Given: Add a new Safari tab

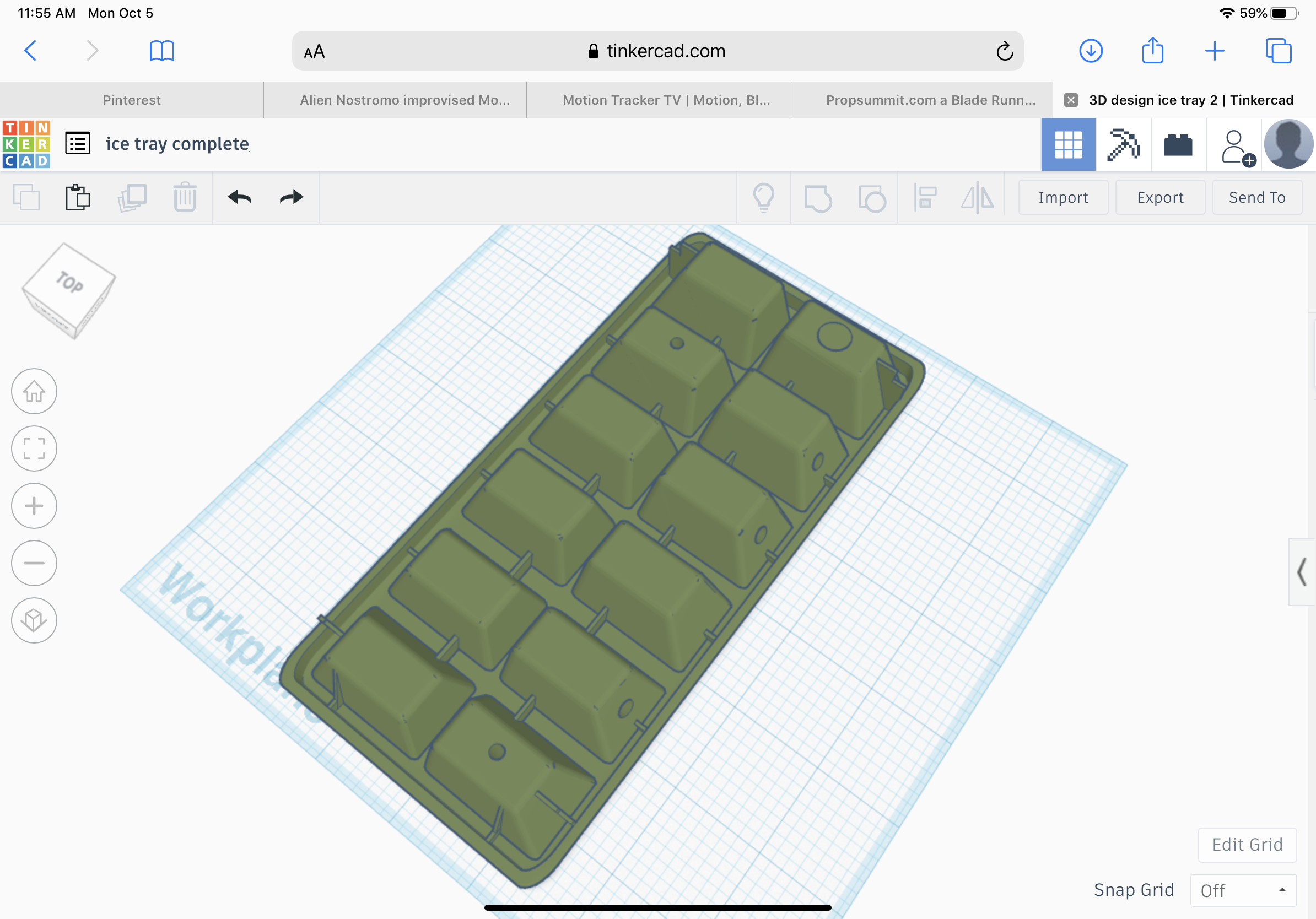Looking at the screenshot, I should (1215, 51).
